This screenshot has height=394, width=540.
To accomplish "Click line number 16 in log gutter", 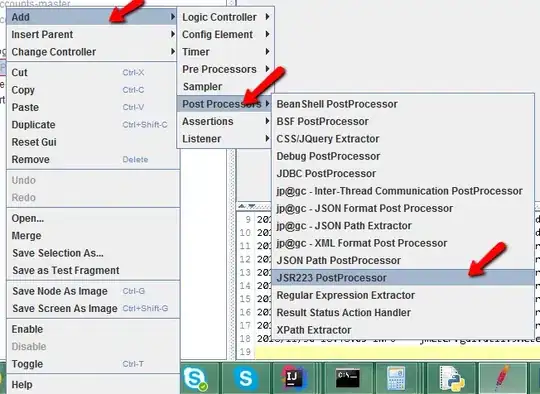I will [x=245, y=312].
